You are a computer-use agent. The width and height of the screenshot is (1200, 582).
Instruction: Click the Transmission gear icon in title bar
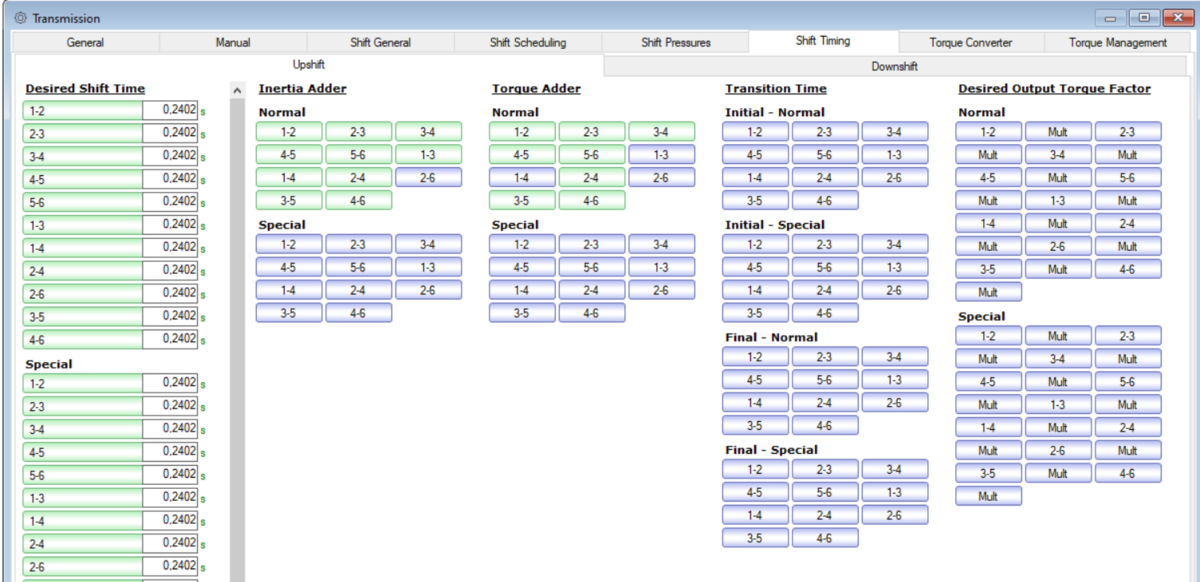[x=20, y=18]
